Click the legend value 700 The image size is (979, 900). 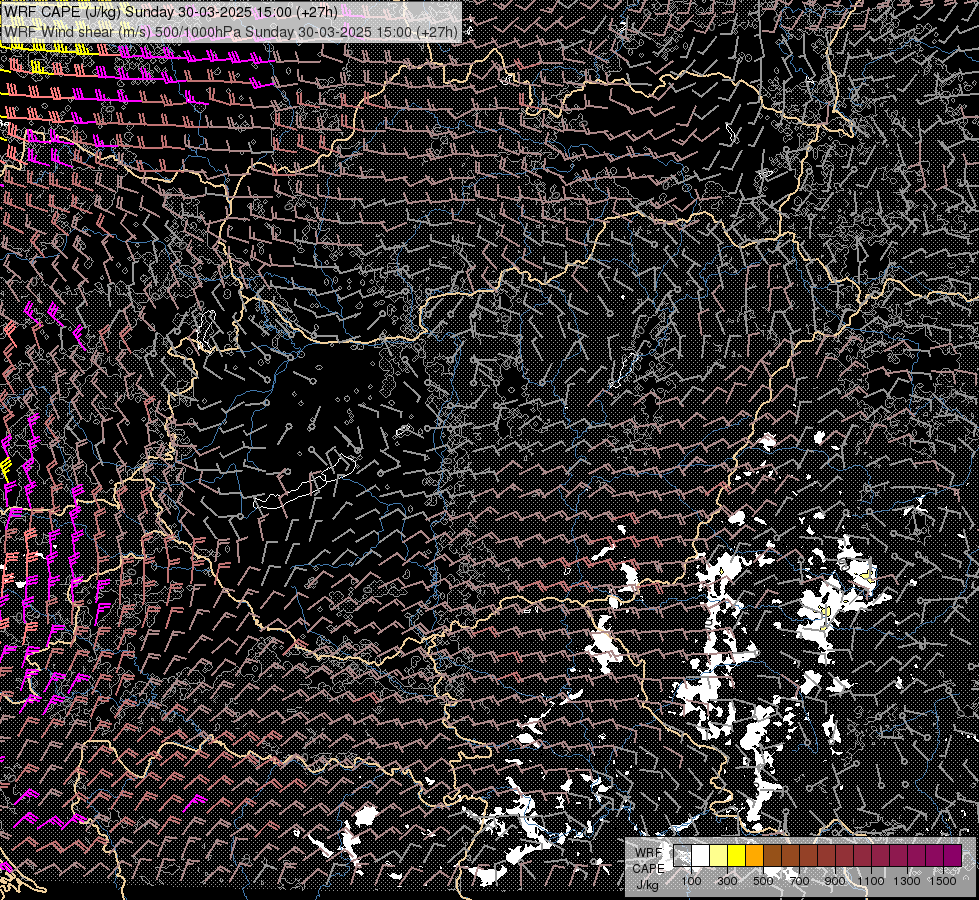[x=799, y=881]
